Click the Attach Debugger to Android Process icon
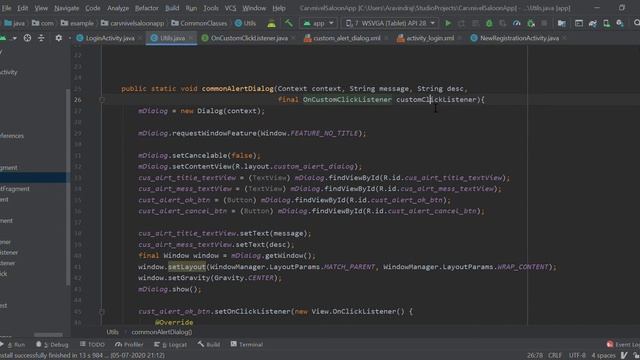Screen dimensions: 640x360 point(531,23)
